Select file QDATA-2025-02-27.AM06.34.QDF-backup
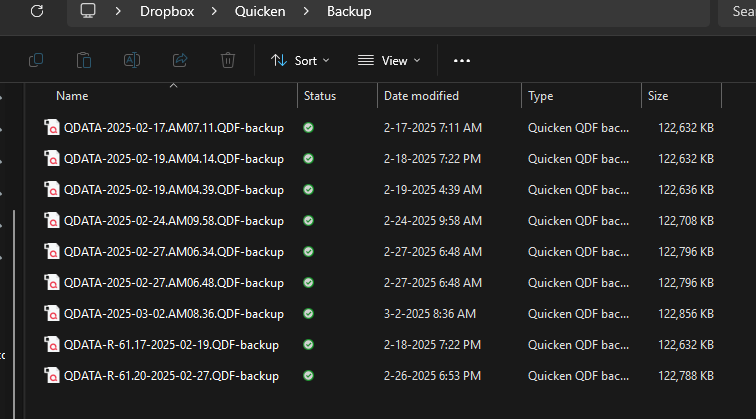This screenshot has height=419, width=756. (x=174, y=252)
